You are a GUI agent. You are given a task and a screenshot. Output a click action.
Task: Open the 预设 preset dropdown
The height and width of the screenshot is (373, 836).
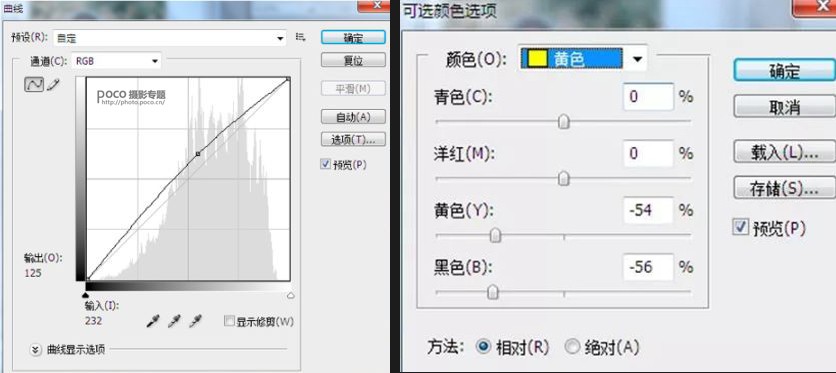[170, 38]
